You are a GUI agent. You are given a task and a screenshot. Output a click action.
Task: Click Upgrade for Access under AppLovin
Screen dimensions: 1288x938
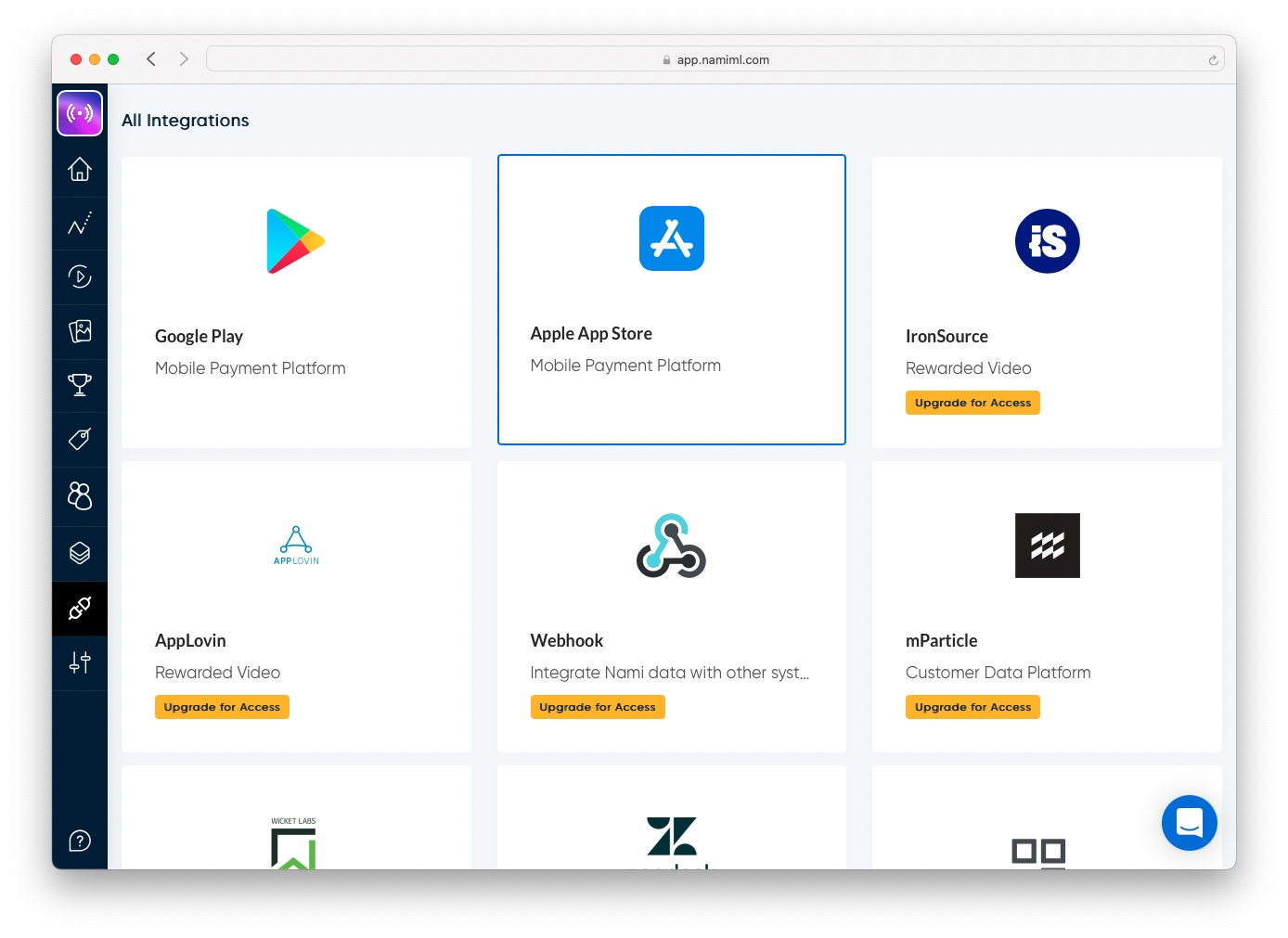222,707
